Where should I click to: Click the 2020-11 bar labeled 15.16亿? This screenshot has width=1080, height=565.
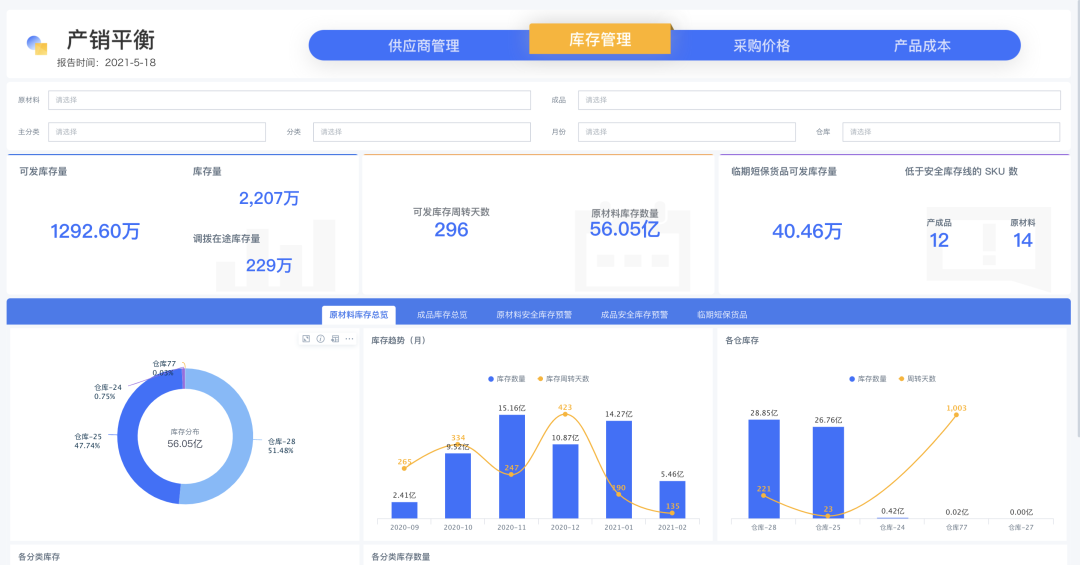click(x=512, y=466)
